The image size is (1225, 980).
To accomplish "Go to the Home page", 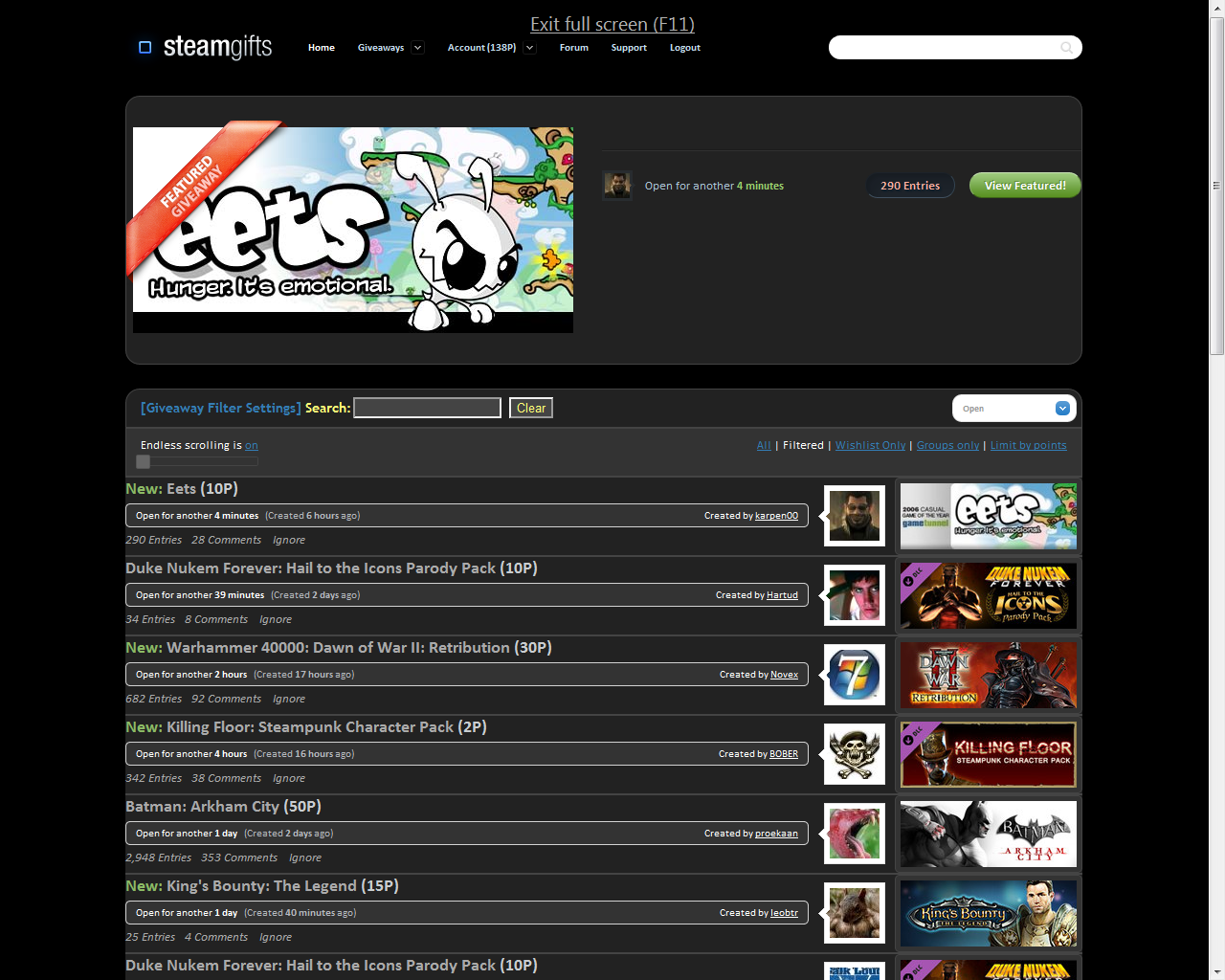I will point(322,48).
